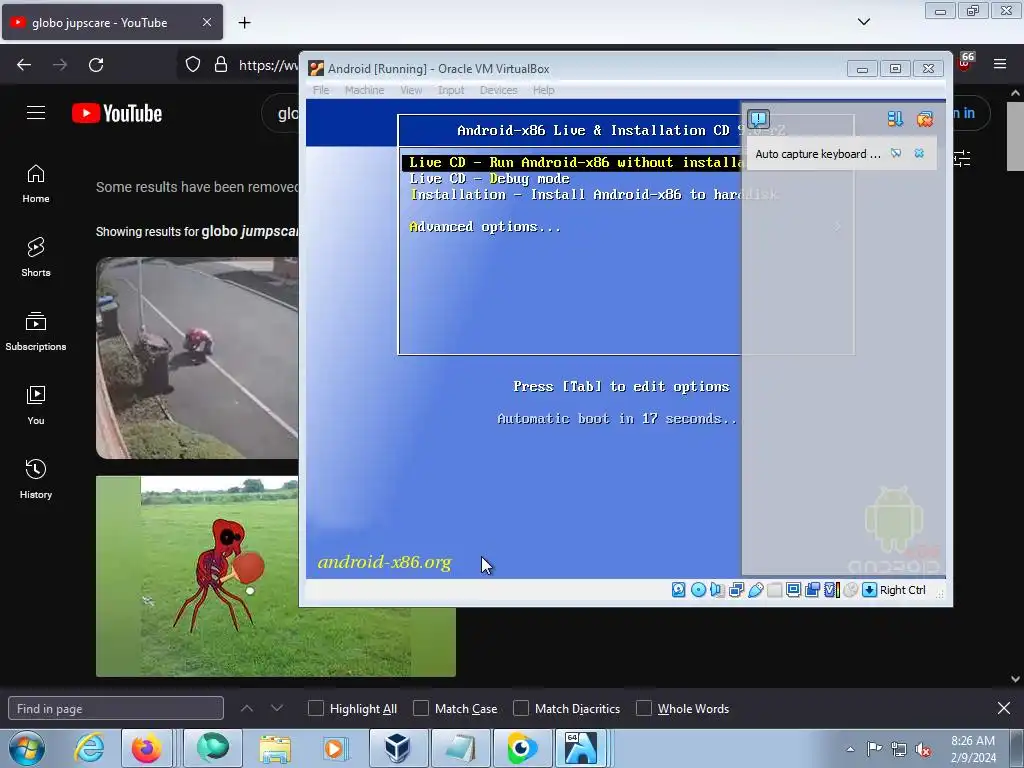Dismiss the Auto capture keyboard notification

[x=920, y=153]
